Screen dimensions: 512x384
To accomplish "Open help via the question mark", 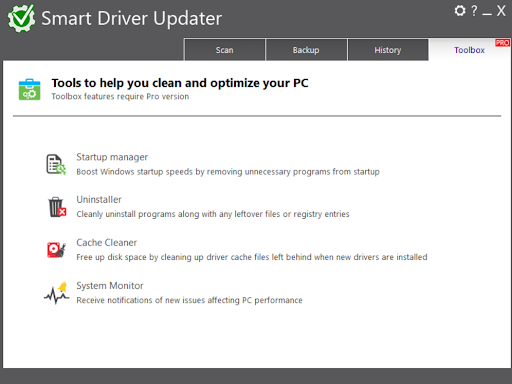I will 474,11.
